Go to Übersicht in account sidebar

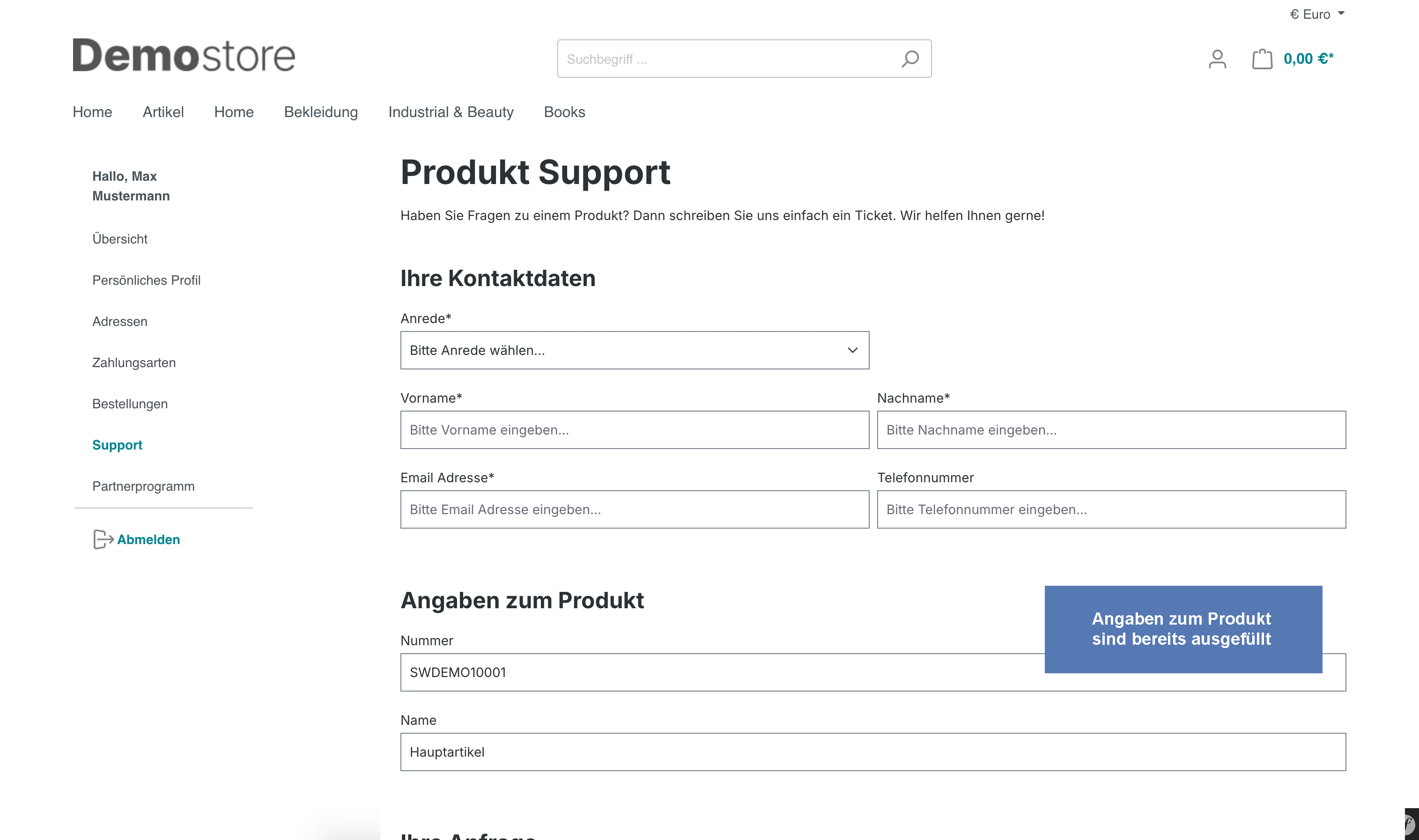(119, 239)
